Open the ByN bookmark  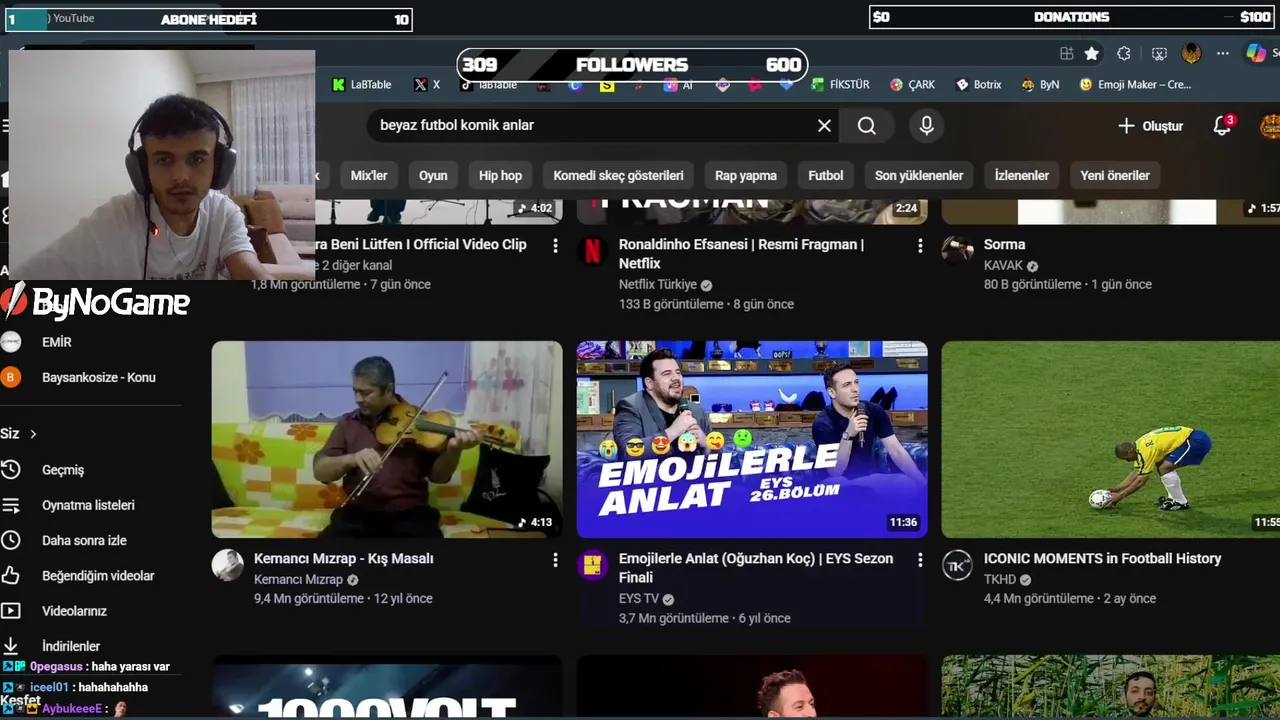point(1040,85)
